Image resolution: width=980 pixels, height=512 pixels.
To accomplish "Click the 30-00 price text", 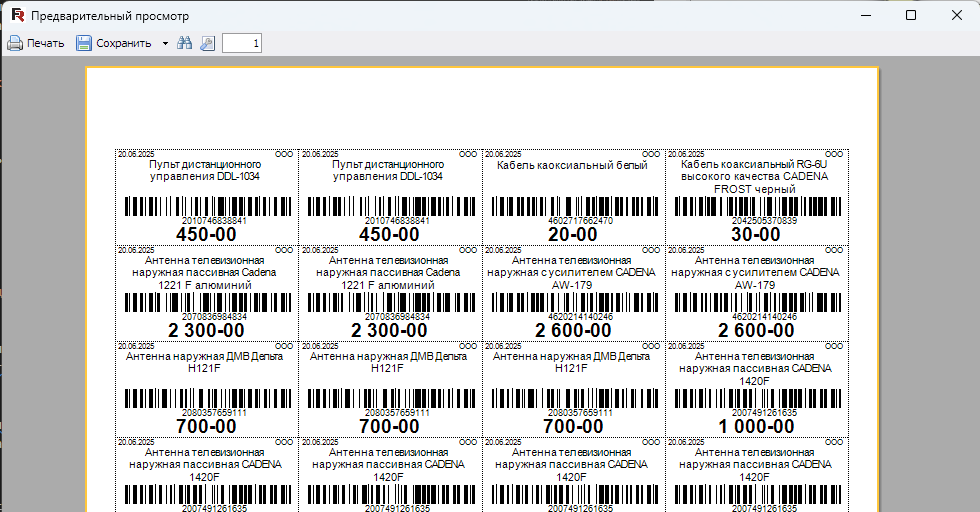I will pos(756,235).
